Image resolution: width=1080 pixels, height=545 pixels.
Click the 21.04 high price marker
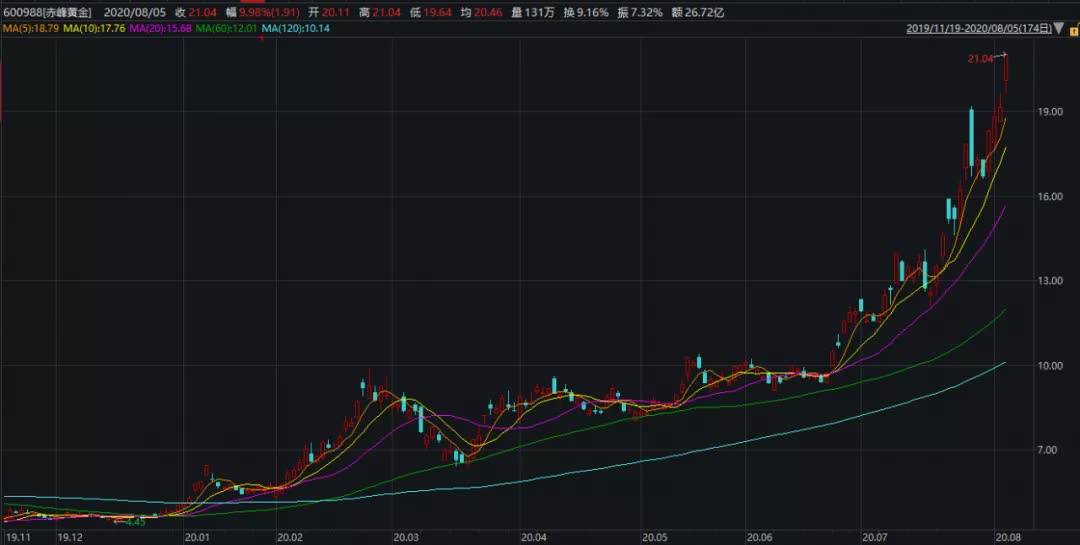pos(980,59)
